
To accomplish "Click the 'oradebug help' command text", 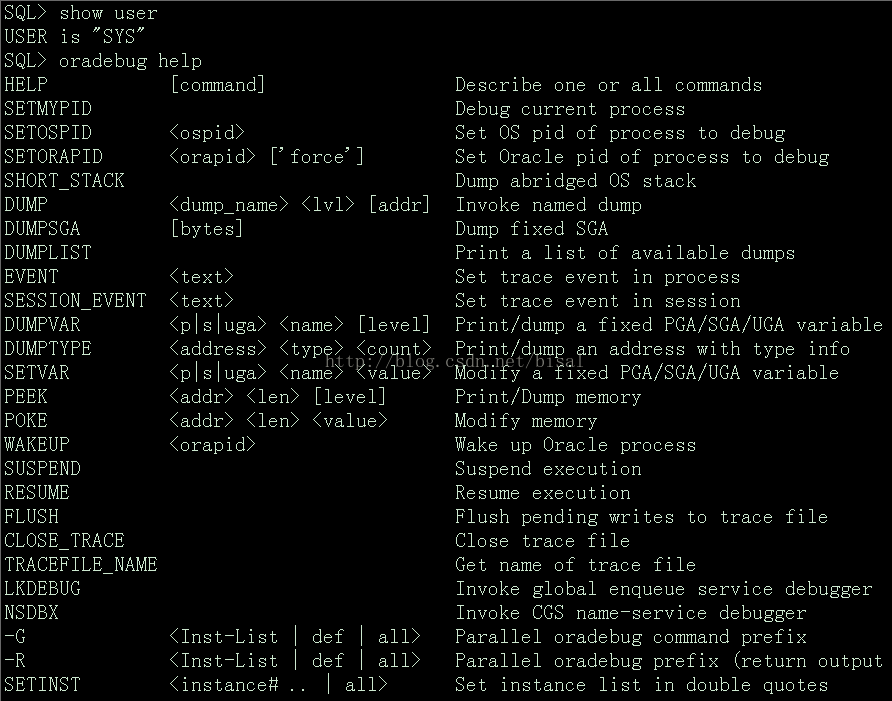I will [x=130, y=61].
